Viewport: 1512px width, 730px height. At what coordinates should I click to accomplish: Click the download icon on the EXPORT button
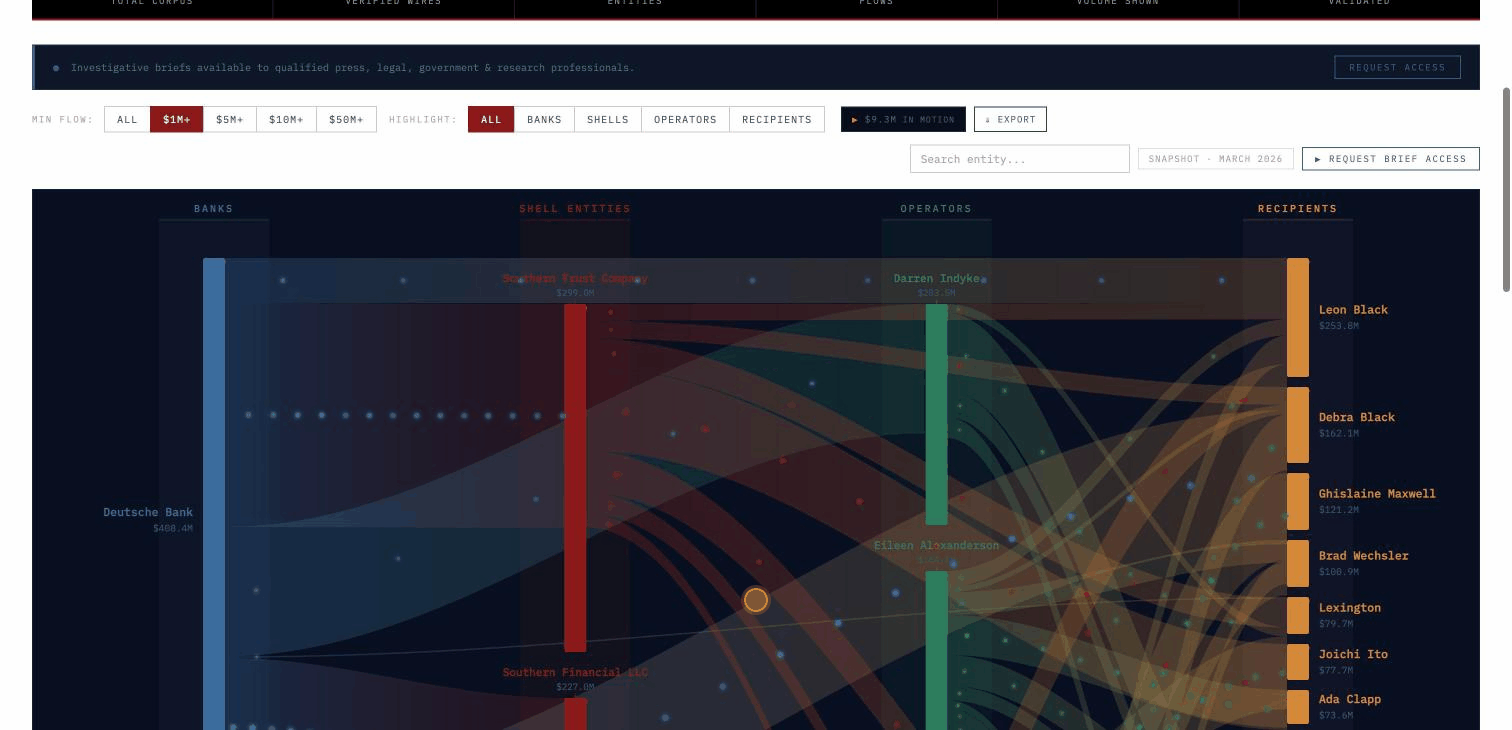[x=988, y=119]
